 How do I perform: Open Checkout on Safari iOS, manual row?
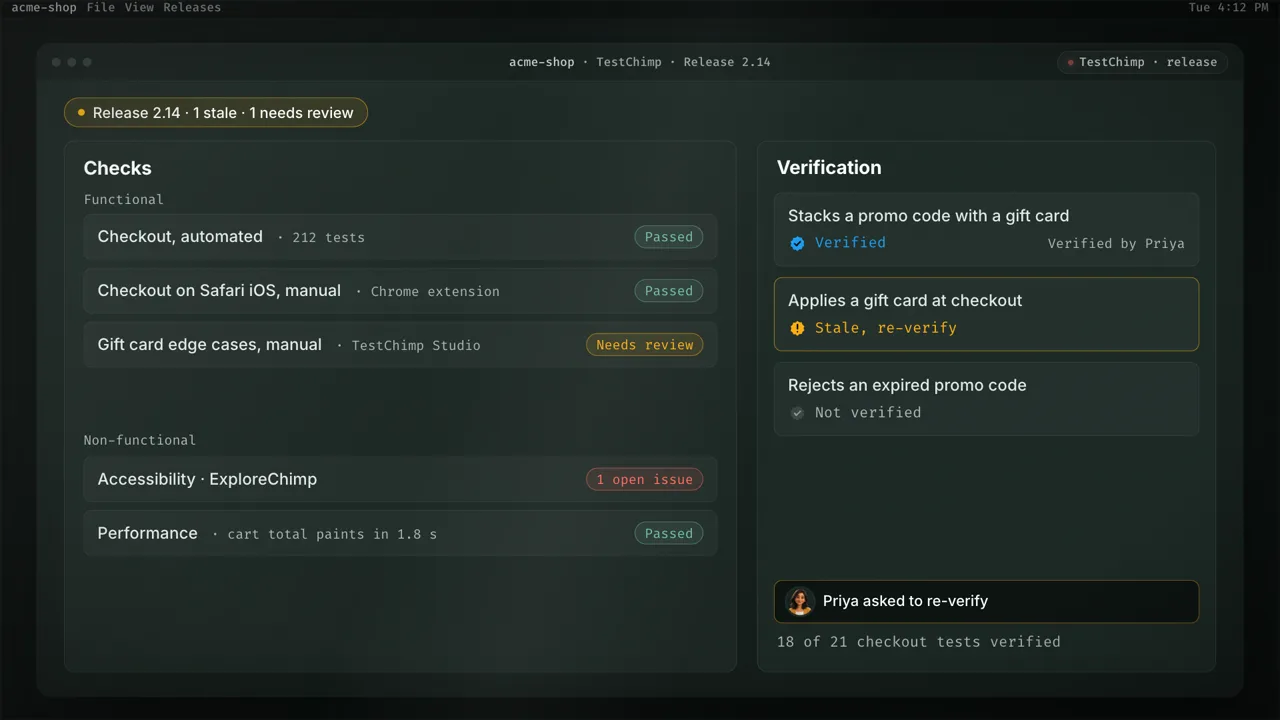click(400, 291)
